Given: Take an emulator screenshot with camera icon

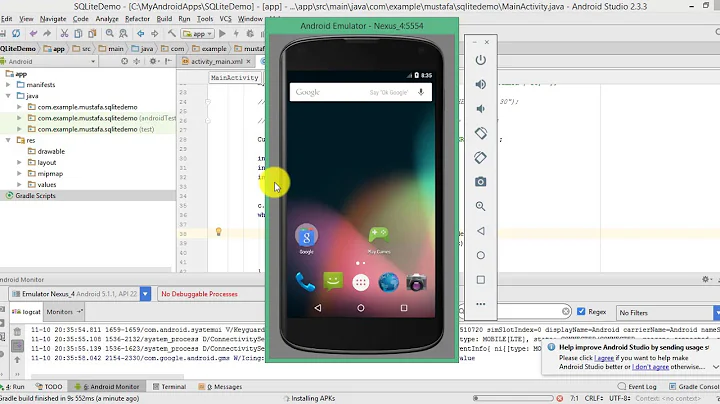Looking at the screenshot, I should tap(480, 182).
